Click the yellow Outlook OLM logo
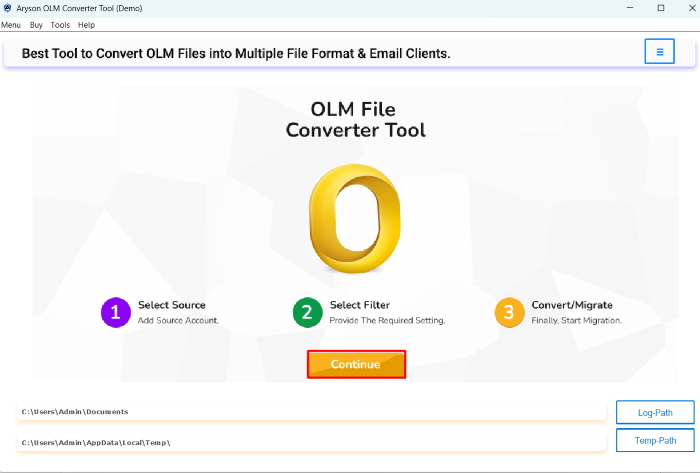The image size is (700, 473). point(355,218)
